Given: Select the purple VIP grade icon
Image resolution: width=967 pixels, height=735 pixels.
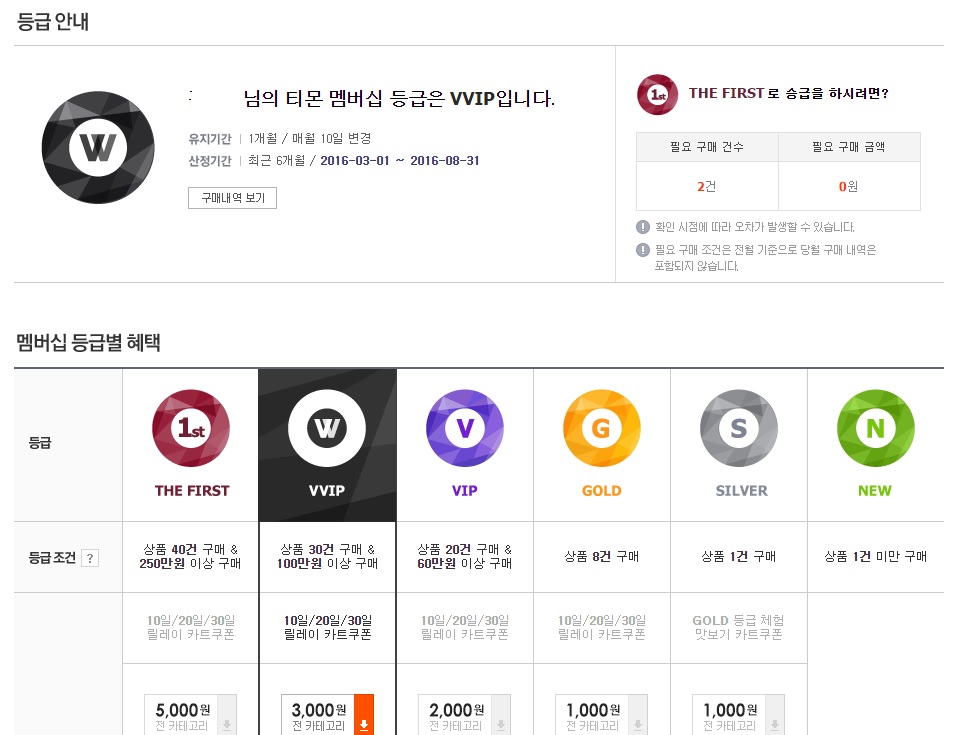Looking at the screenshot, I should click(465, 430).
